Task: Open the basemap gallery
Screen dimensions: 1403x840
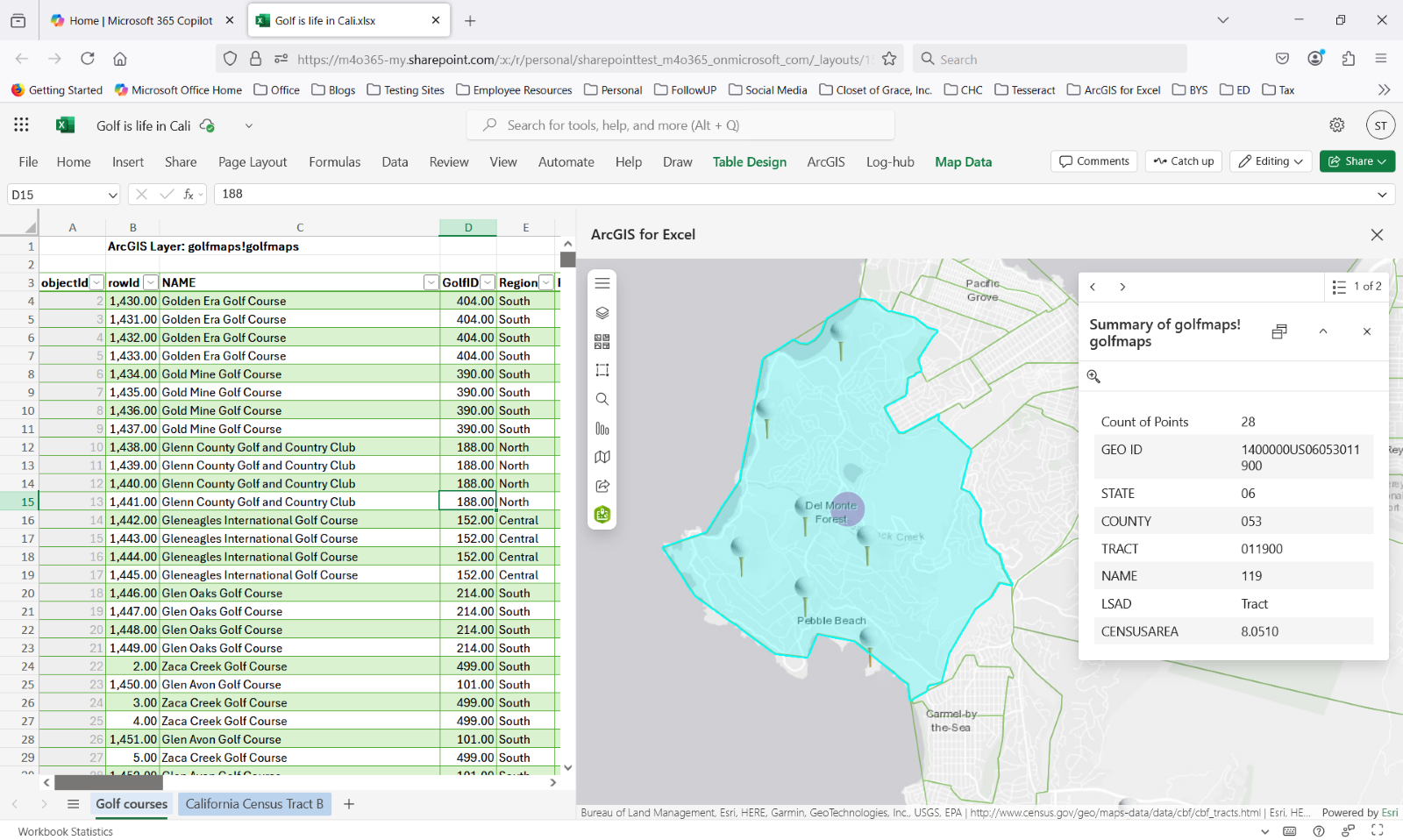Action: tap(602, 341)
